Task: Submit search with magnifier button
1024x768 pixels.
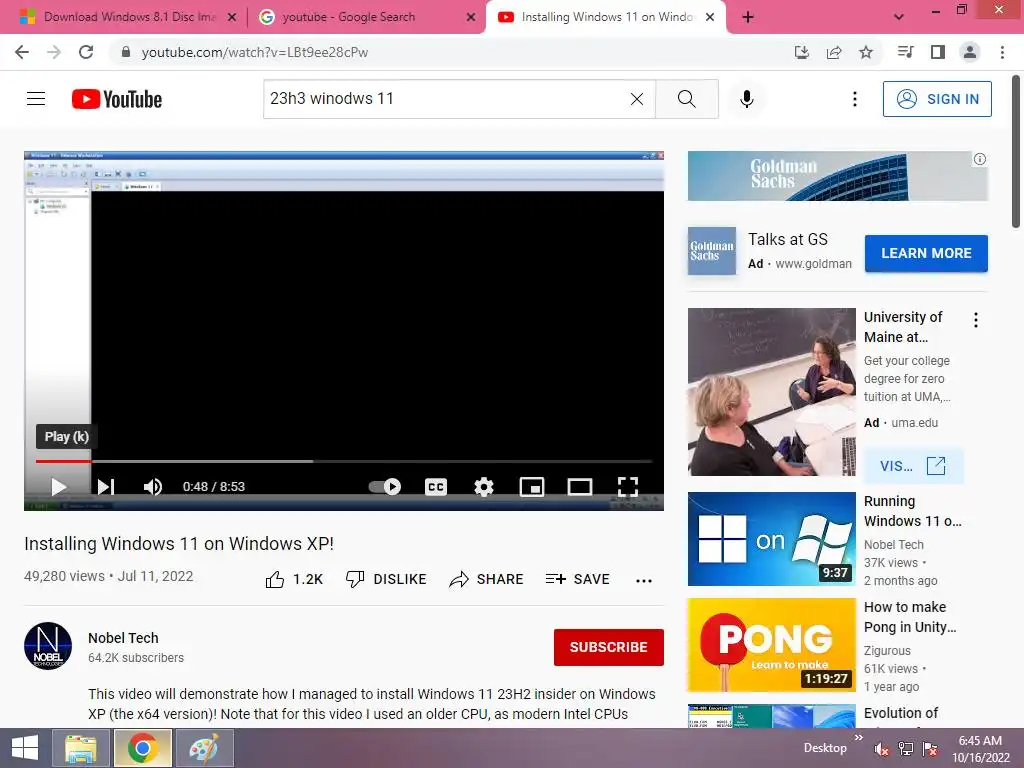Action: tap(686, 99)
